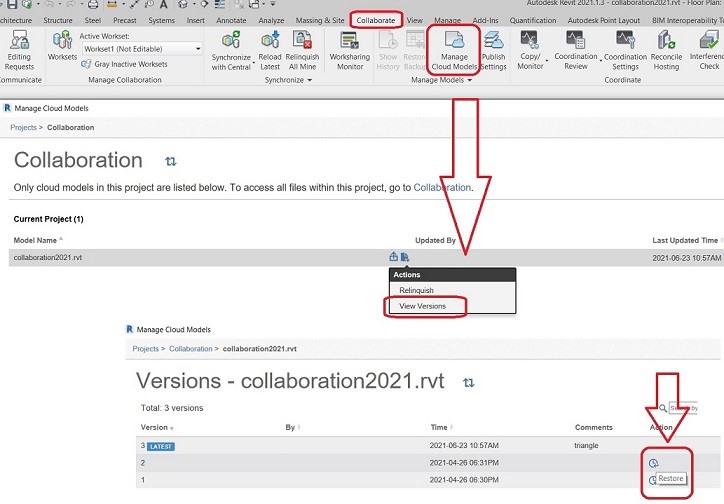Click publish icon on collaboration2021.rvt row
724x504 pixels.
(x=393, y=257)
